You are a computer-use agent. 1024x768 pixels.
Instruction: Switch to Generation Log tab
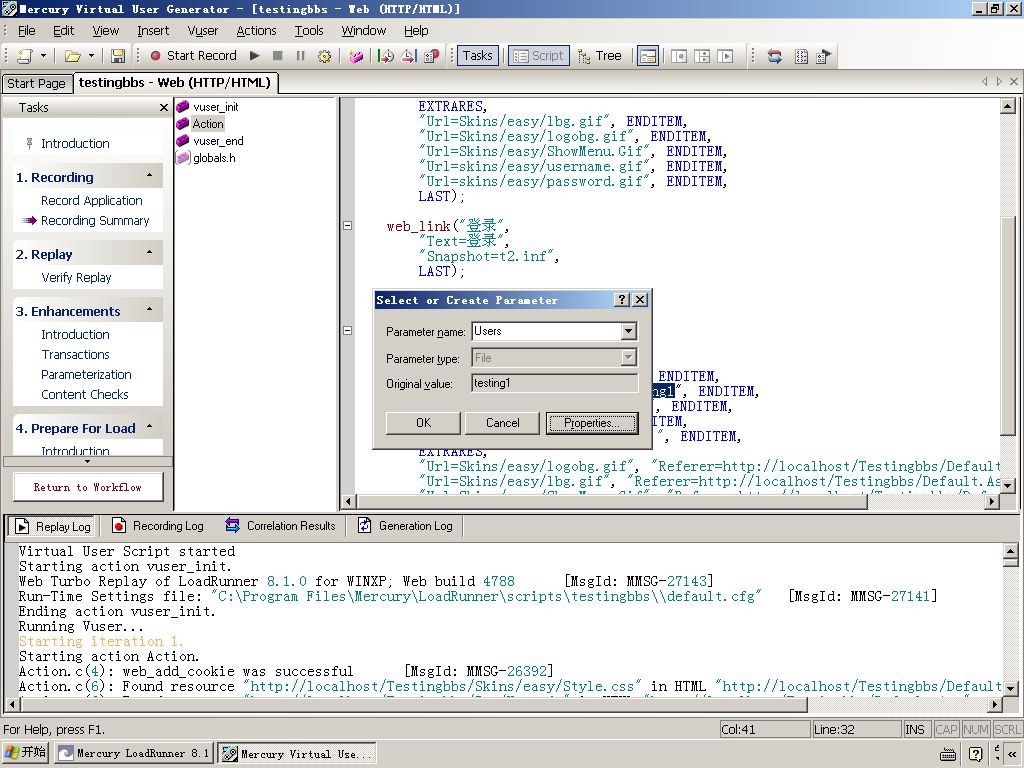click(x=406, y=526)
